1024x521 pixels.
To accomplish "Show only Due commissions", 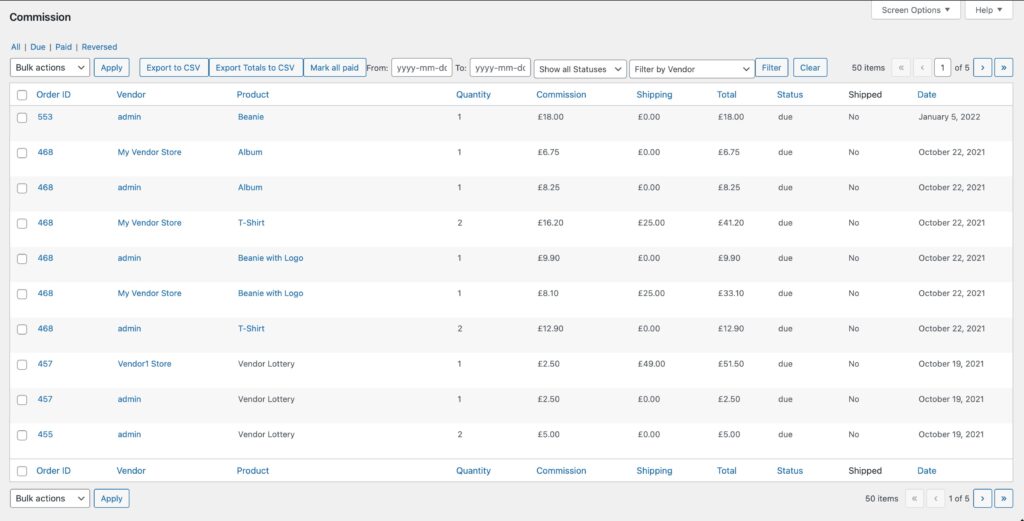I will point(38,47).
